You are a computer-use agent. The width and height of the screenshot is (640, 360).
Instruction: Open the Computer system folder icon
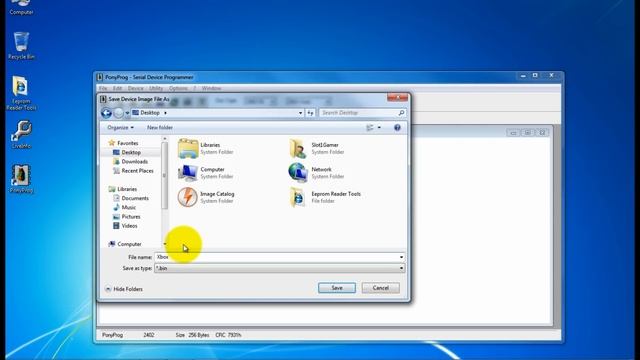[x=188, y=173]
